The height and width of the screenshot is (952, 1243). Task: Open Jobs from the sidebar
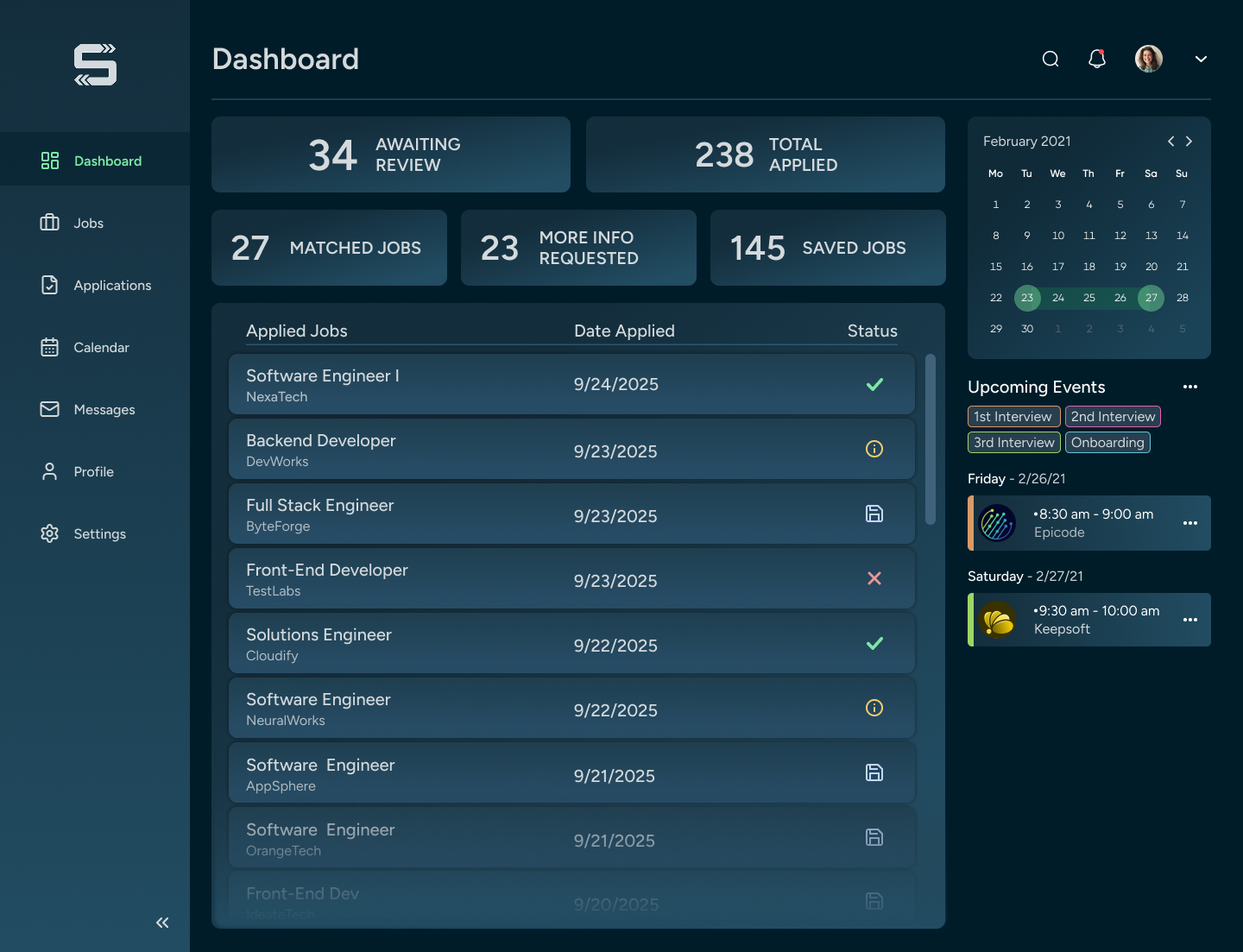tap(88, 223)
